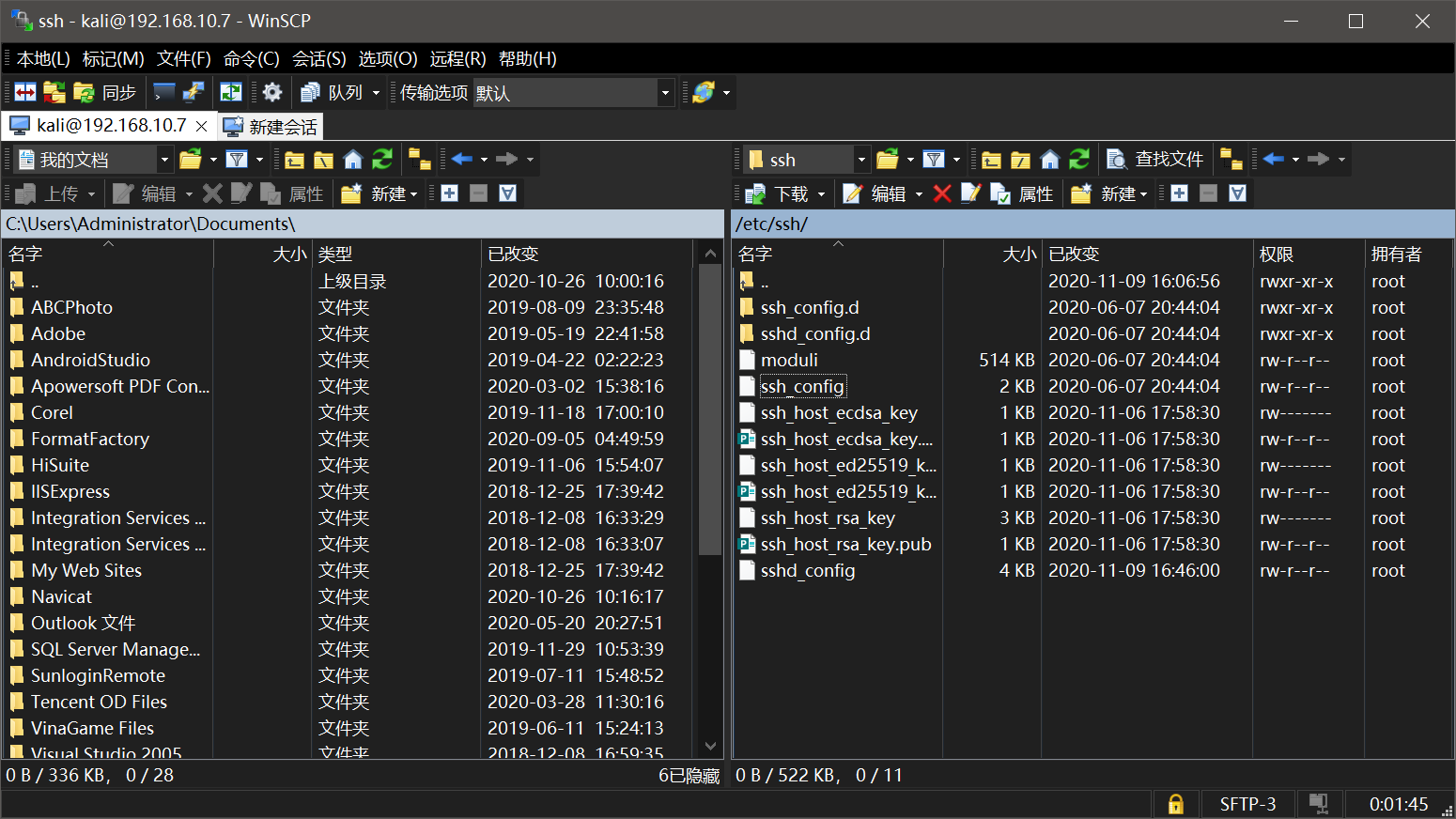Click the local panel filter icon
This screenshot has width=1456, height=819.
(237, 159)
